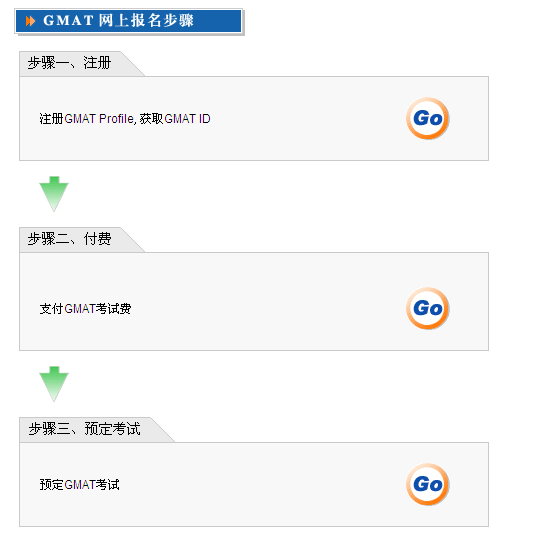Click the orange double-arrow icon in header
Image resolution: width=538 pixels, height=543 pixels.
[x=30, y=21]
